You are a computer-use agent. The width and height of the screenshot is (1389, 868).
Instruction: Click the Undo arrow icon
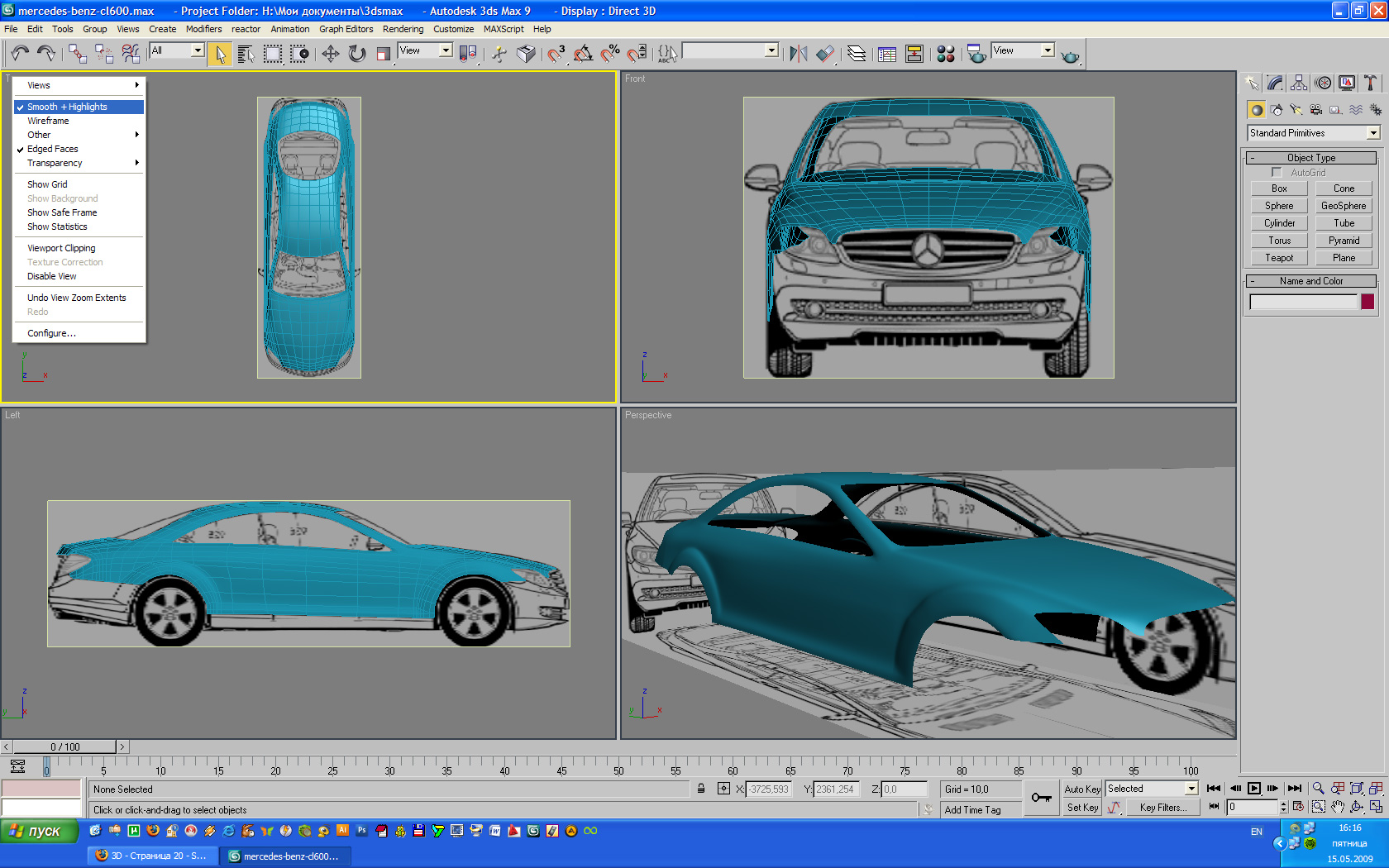click(x=20, y=54)
